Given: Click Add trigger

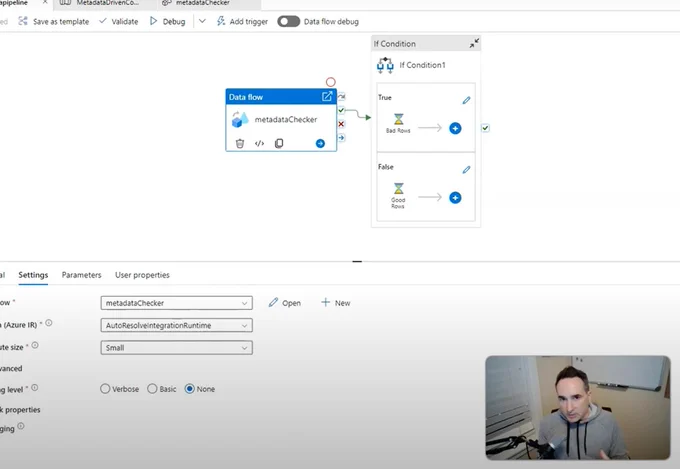Looking at the screenshot, I should click(x=242, y=21).
